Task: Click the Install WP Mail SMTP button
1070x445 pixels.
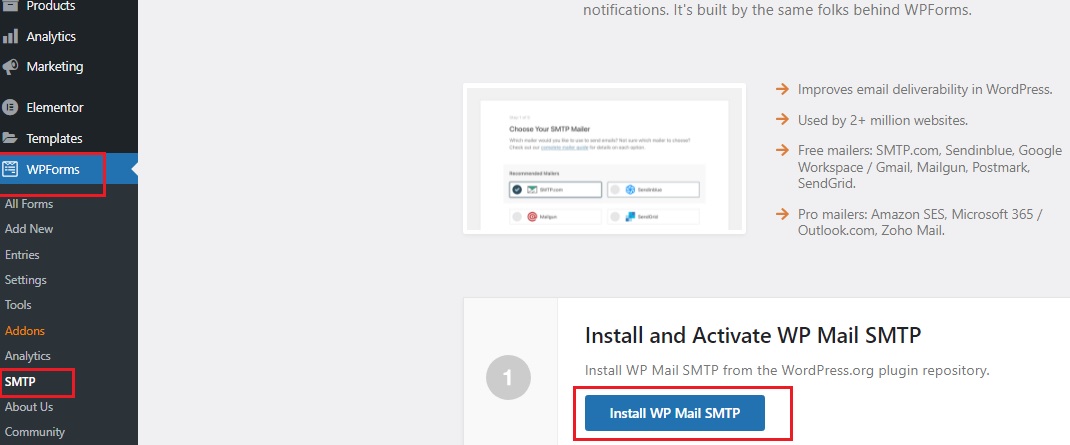Action: click(674, 413)
